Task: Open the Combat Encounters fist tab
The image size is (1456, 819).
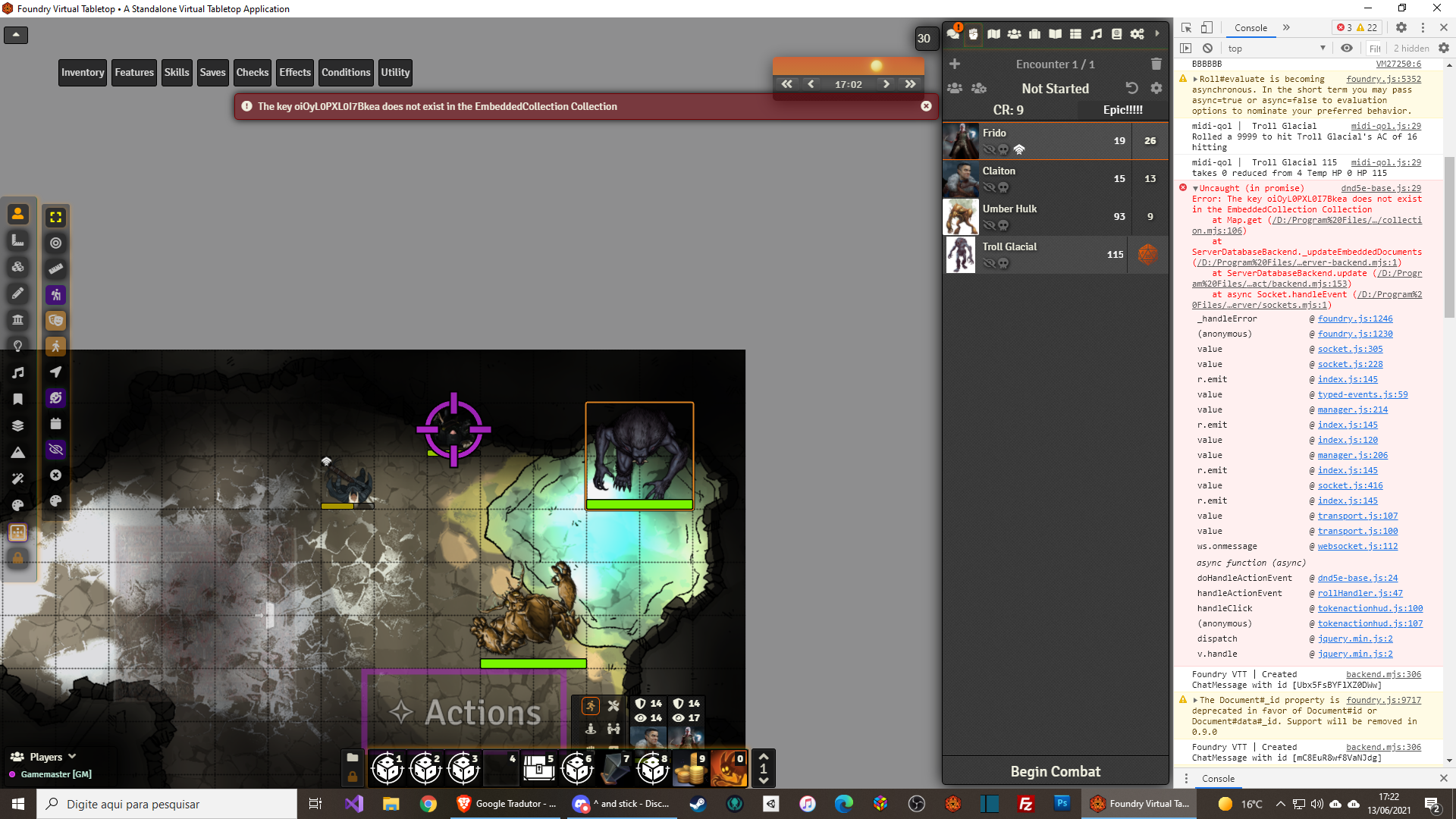Action: tap(974, 33)
